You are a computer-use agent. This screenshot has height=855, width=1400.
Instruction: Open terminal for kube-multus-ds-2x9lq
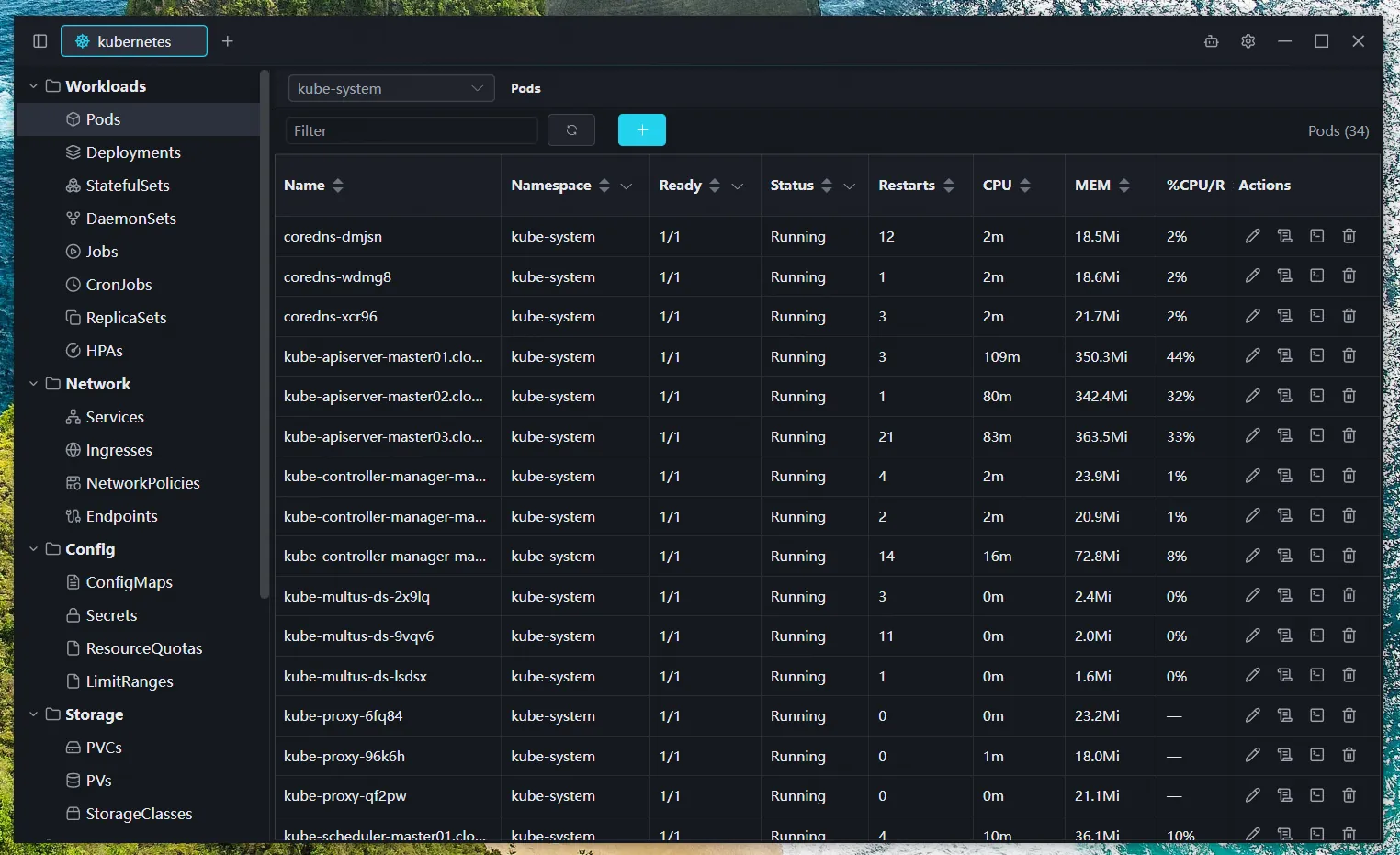(x=1316, y=595)
